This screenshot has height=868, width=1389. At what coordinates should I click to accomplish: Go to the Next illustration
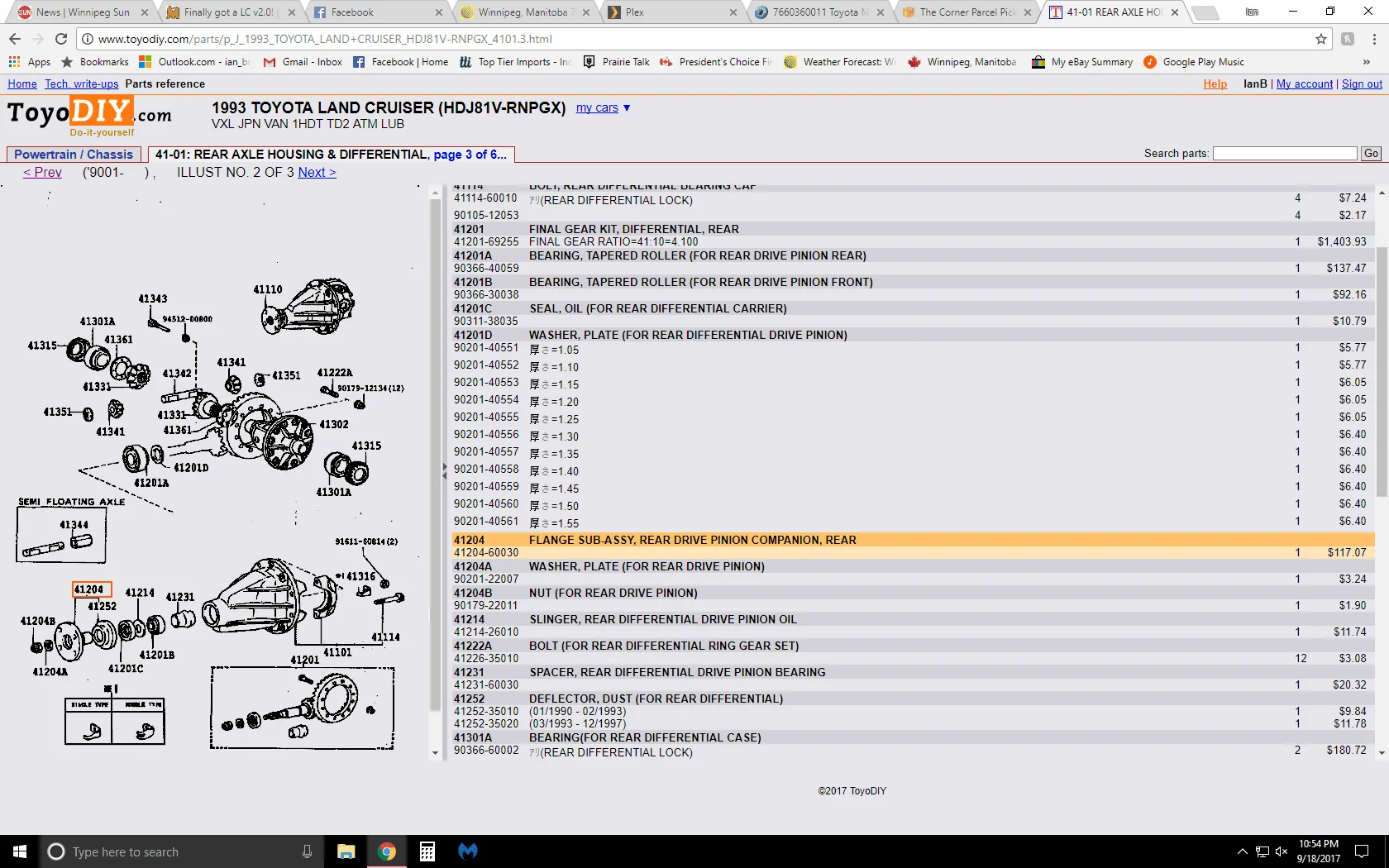317,173
